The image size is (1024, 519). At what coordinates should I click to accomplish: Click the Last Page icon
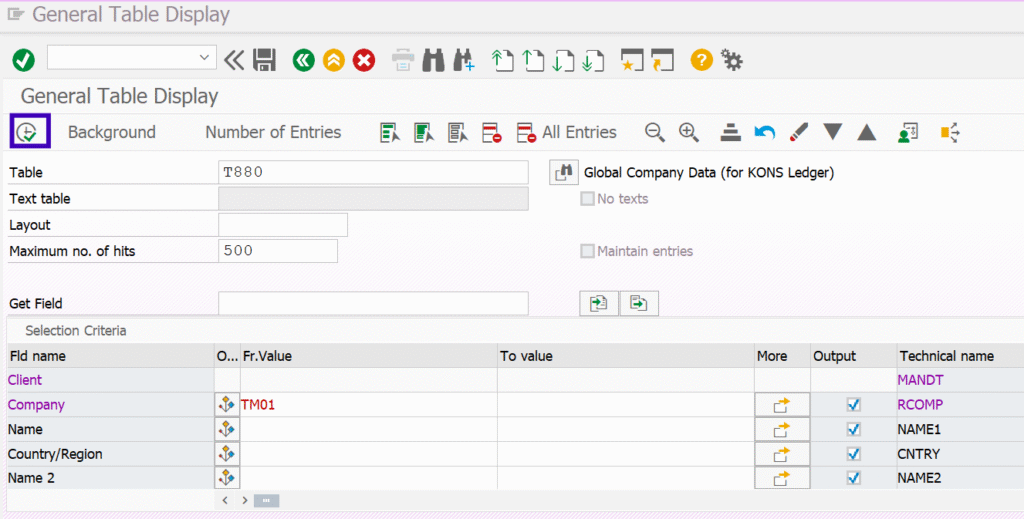[x=593, y=60]
